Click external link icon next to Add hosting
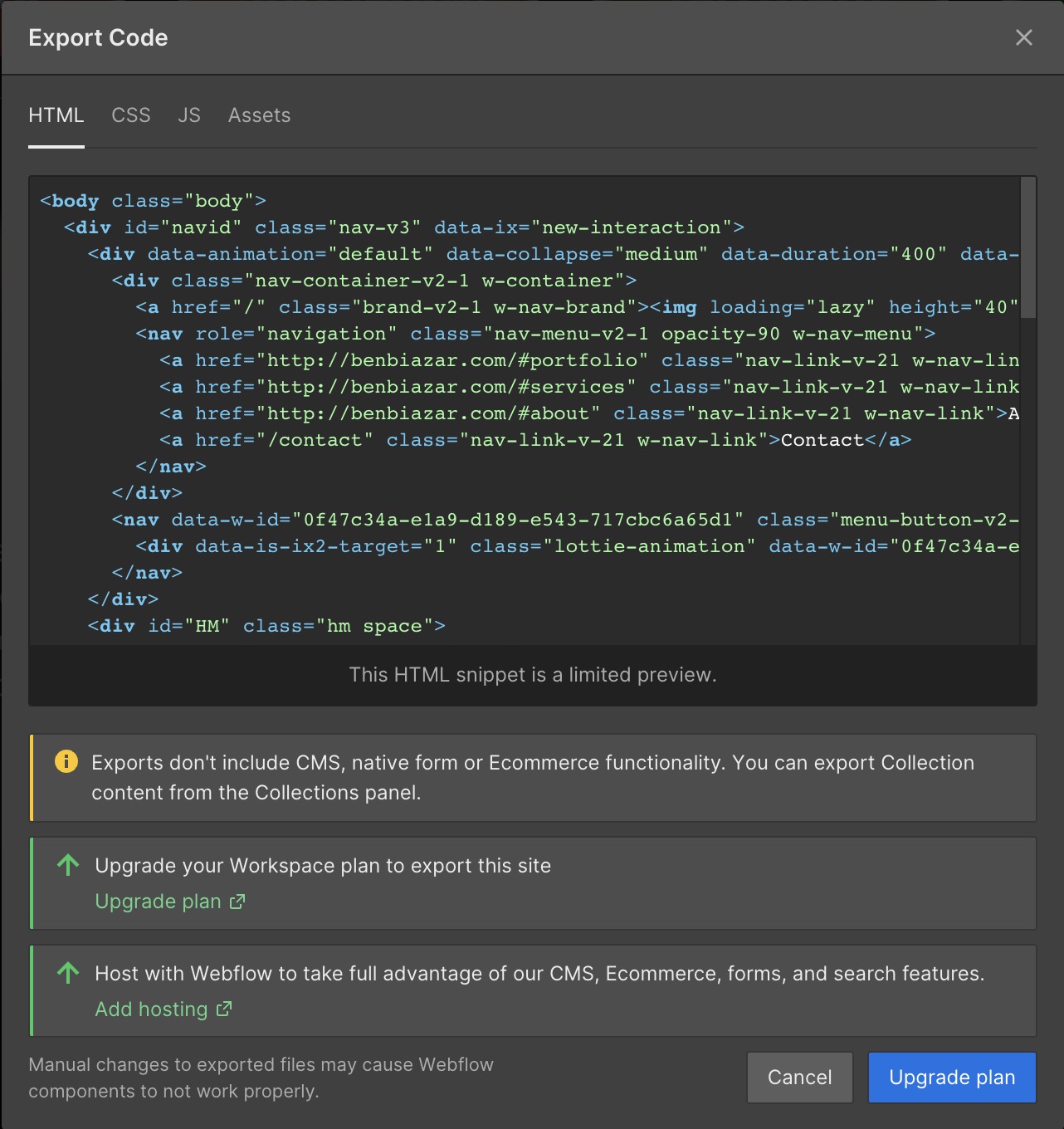This screenshot has height=1129, width=1064. [x=224, y=1009]
